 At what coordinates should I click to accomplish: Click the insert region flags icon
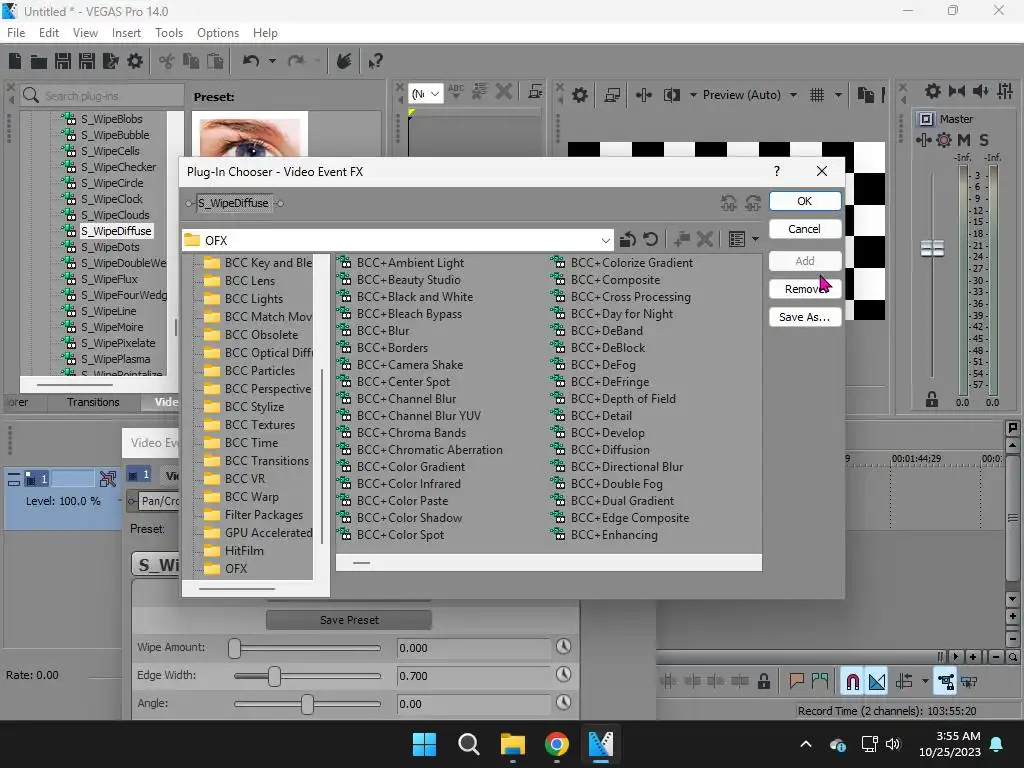pyautogui.click(x=820, y=682)
